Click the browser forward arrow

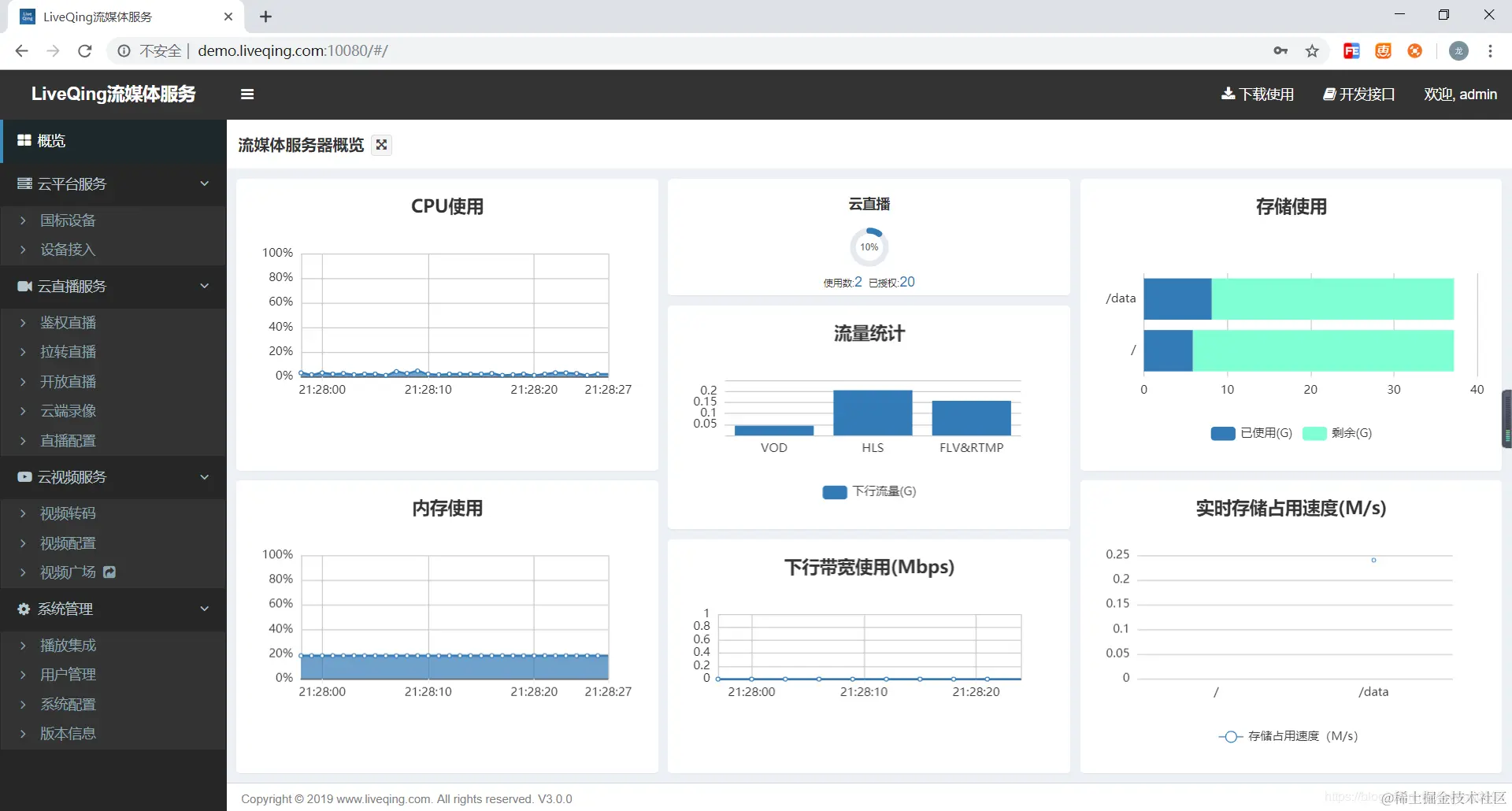[x=53, y=51]
